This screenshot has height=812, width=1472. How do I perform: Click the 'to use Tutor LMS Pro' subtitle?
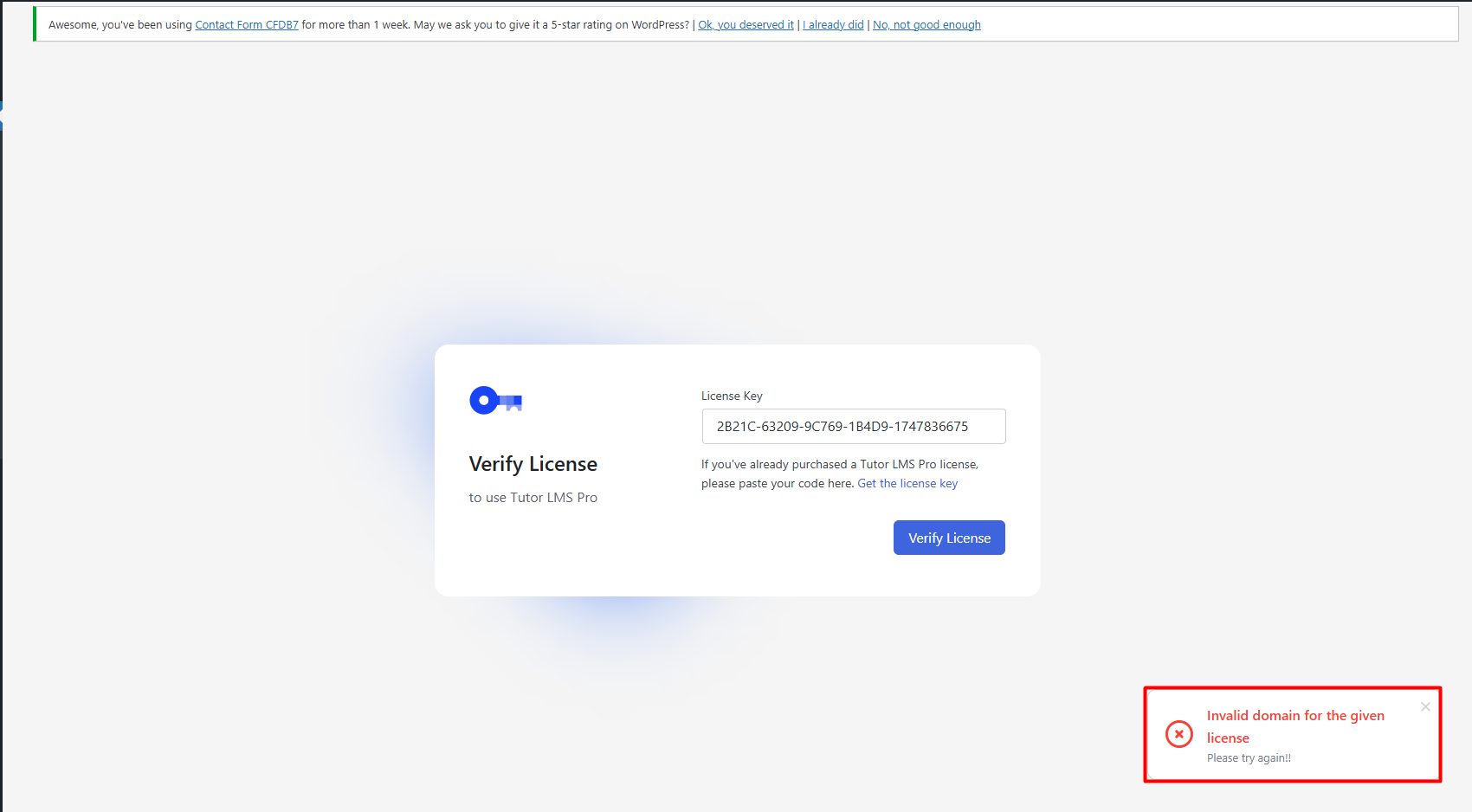pos(533,497)
